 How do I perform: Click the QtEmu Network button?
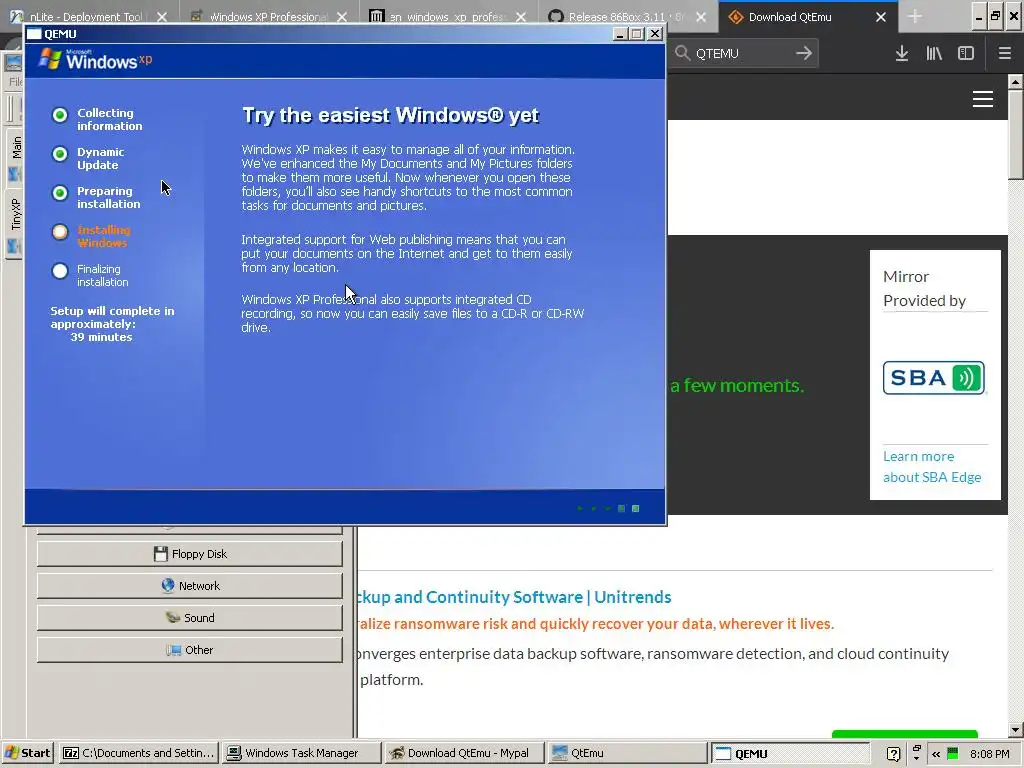pos(189,586)
